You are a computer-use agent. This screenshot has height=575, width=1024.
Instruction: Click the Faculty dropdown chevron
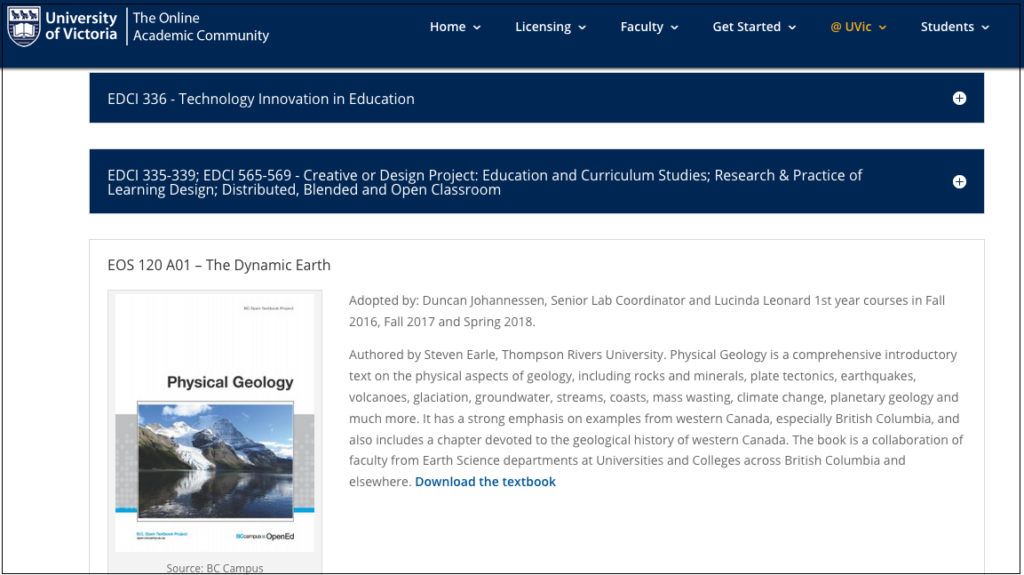(x=675, y=27)
